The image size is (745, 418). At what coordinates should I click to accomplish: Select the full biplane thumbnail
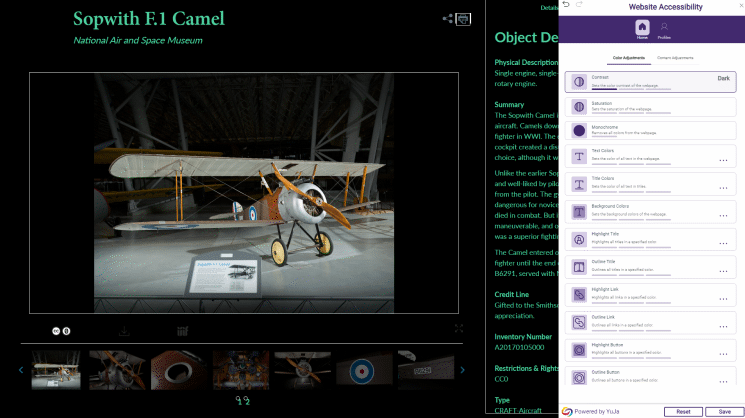[56, 370]
